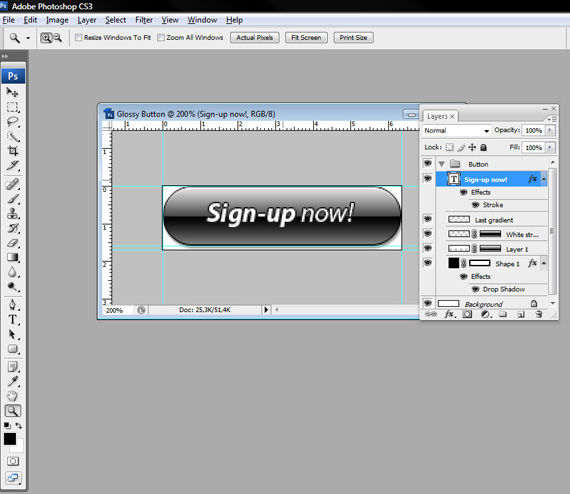Hide the Background layer visibility
The image size is (570, 494).
[428, 303]
